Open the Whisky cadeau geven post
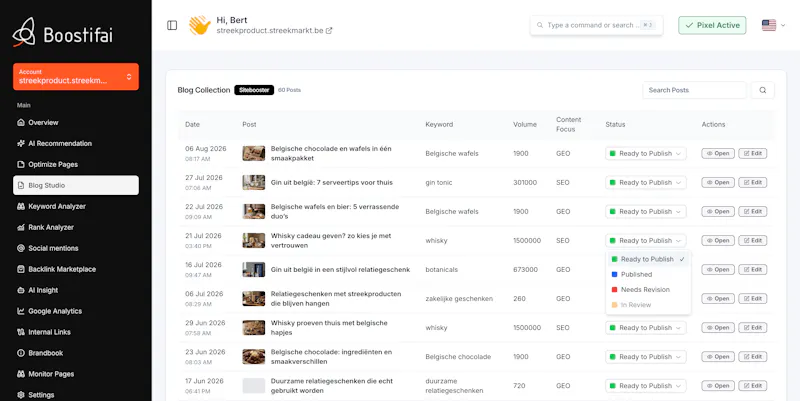The height and width of the screenshot is (401, 800). point(718,241)
